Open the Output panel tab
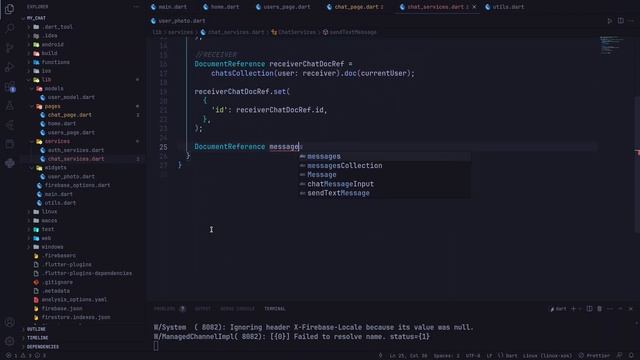This screenshot has width=640, height=360. (x=202, y=309)
